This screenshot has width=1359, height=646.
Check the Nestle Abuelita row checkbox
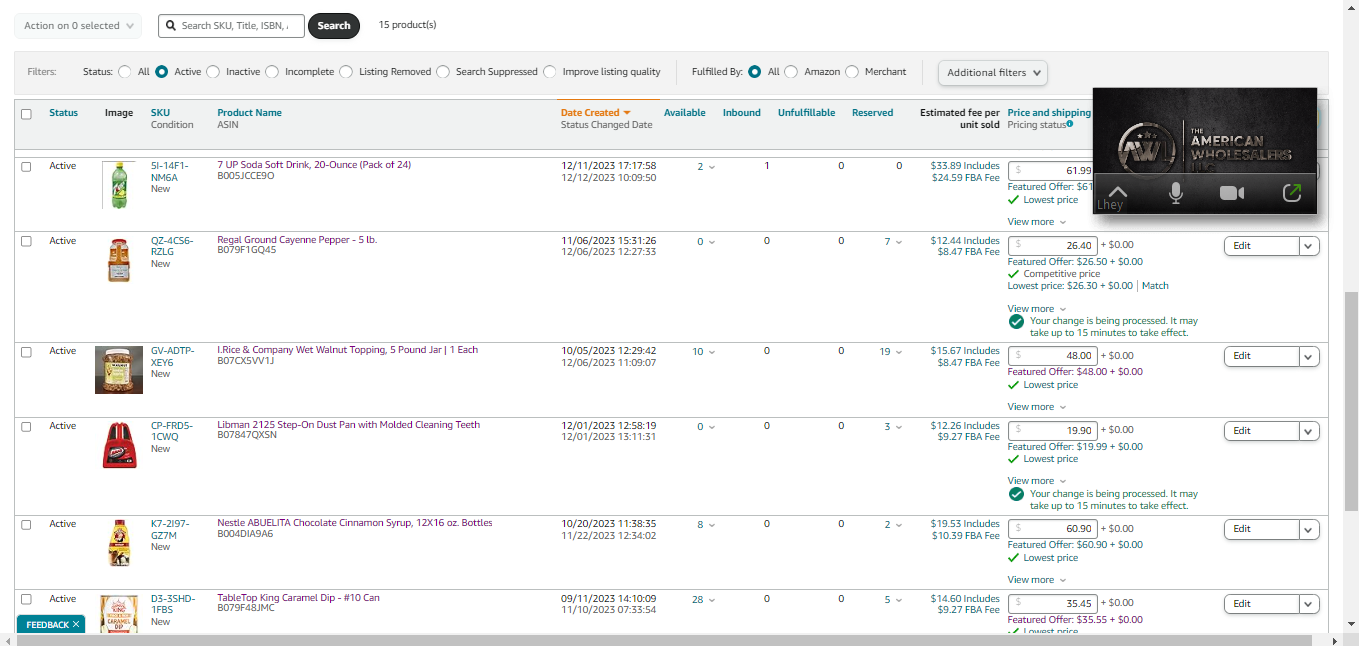[27, 525]
